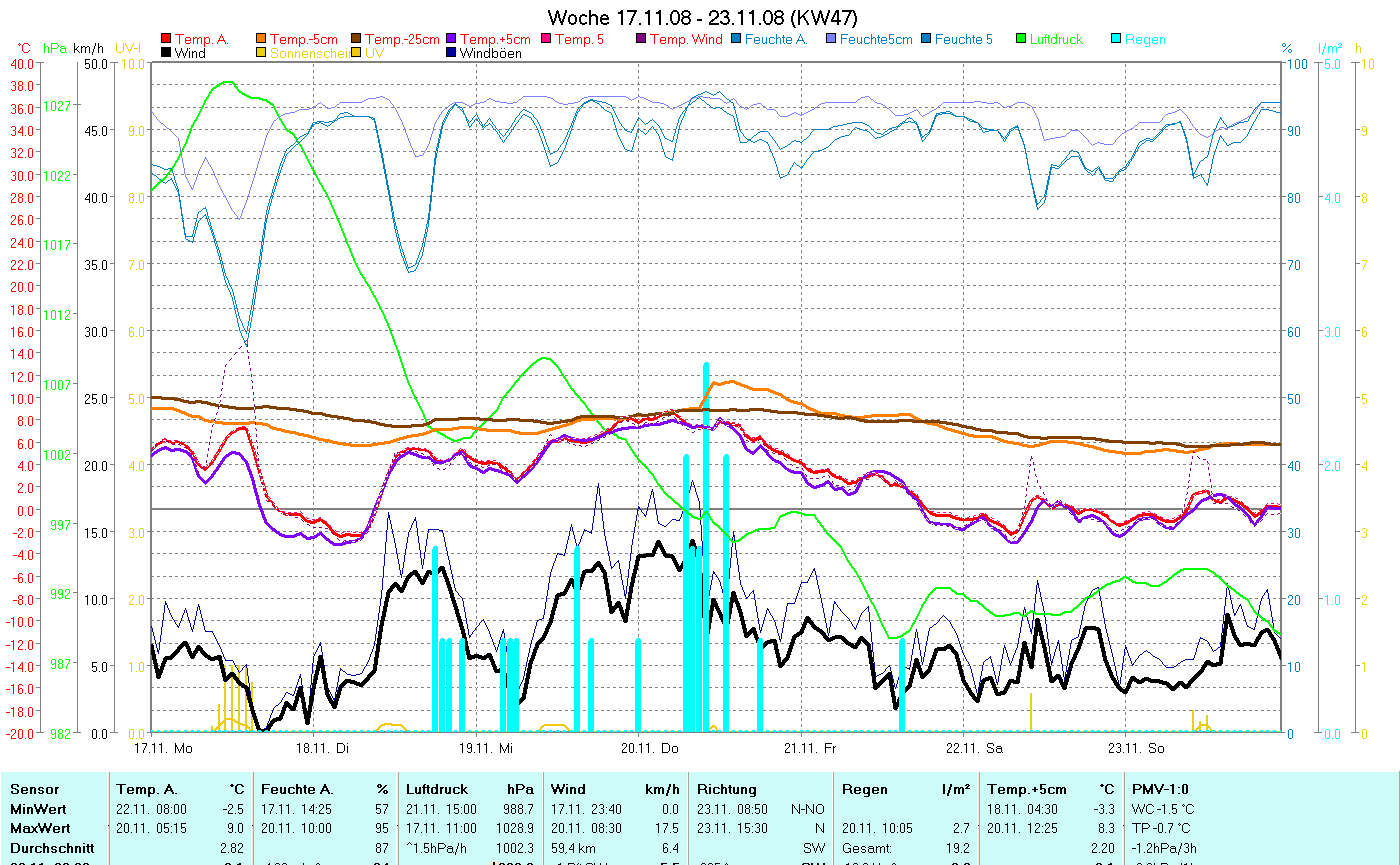Select the MinWert row label
1400x865 pixels.
click(38, 808)
